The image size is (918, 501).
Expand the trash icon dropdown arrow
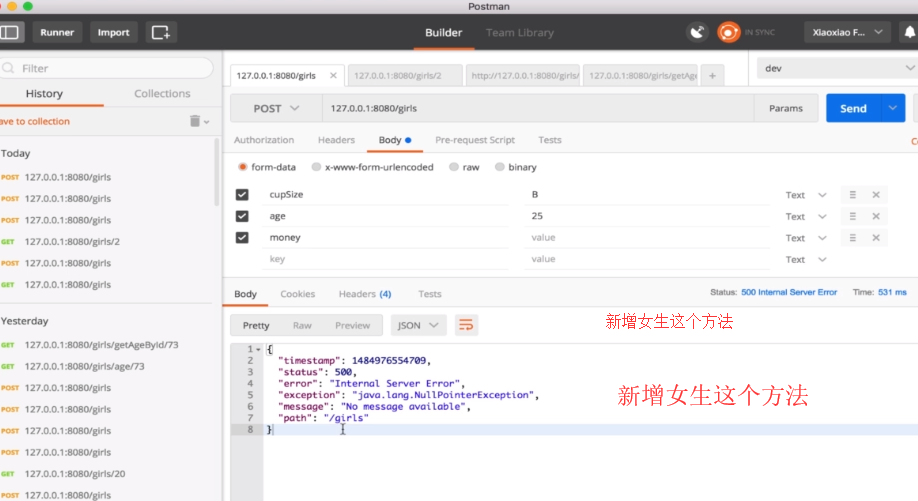click(206, 122)
